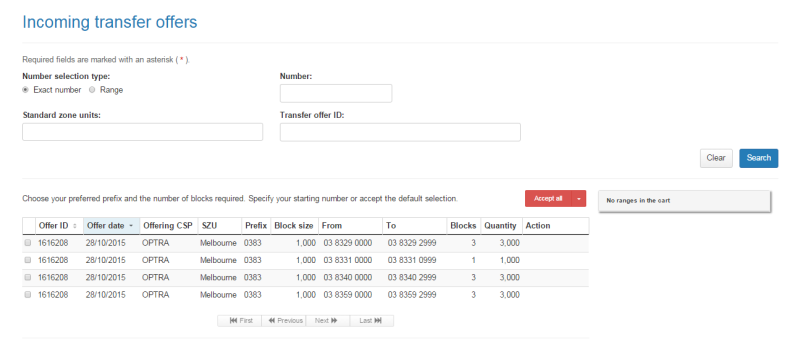The image size is (800, 363).
Task: Click the Block size column header
Action: point(294,226)
